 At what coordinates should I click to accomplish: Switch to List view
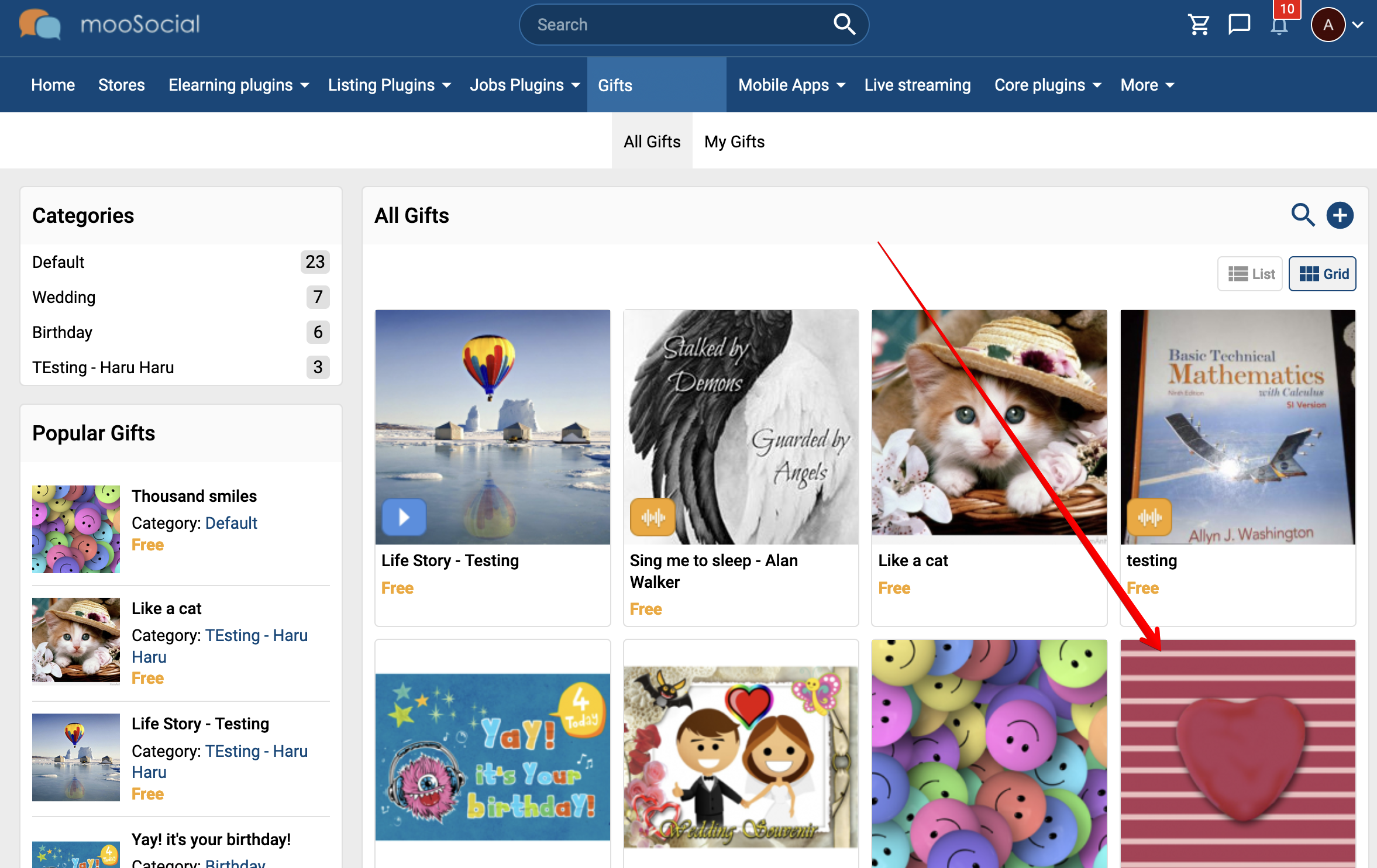tap(1250, 274)
